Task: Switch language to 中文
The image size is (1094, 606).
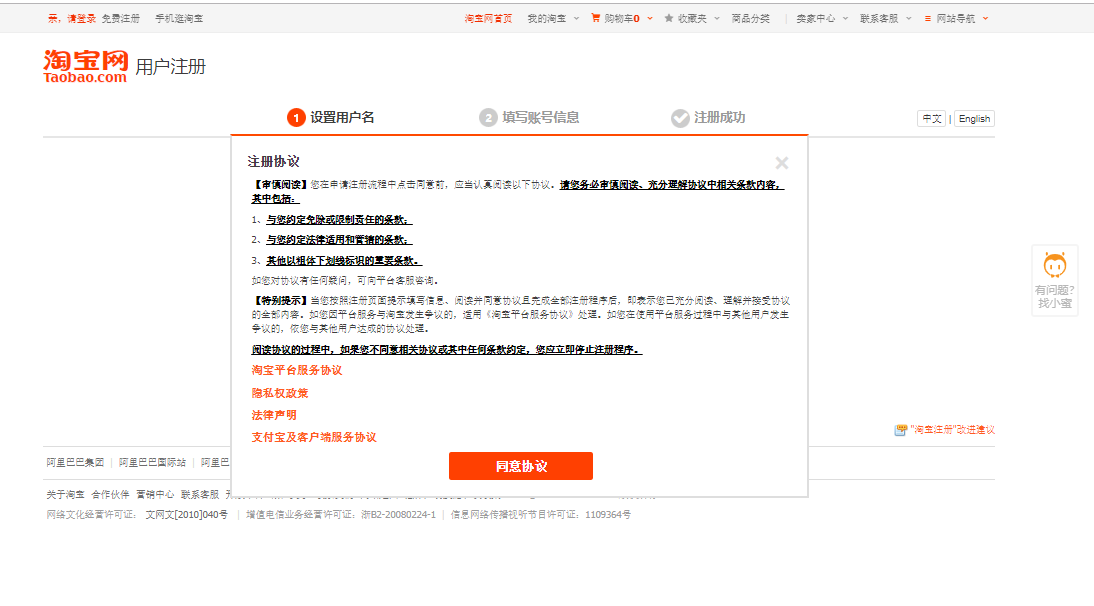Action: [x=931, y=119]
